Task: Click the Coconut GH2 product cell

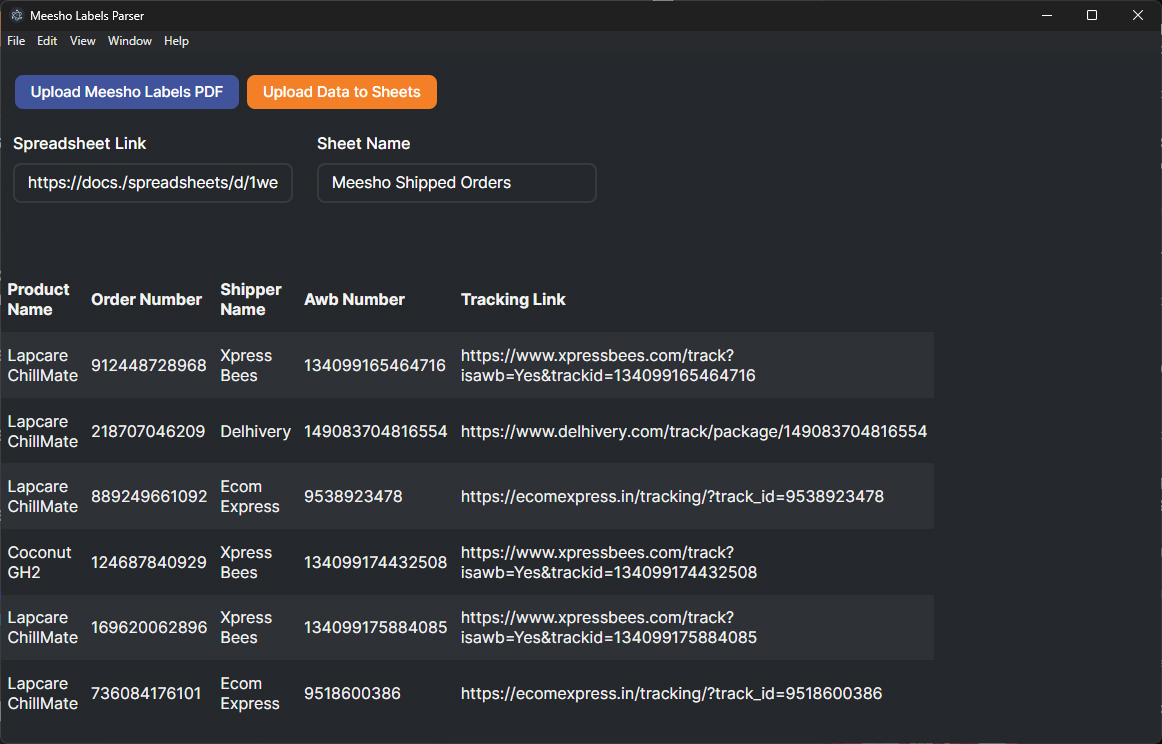Action: (x=39, y=562)
